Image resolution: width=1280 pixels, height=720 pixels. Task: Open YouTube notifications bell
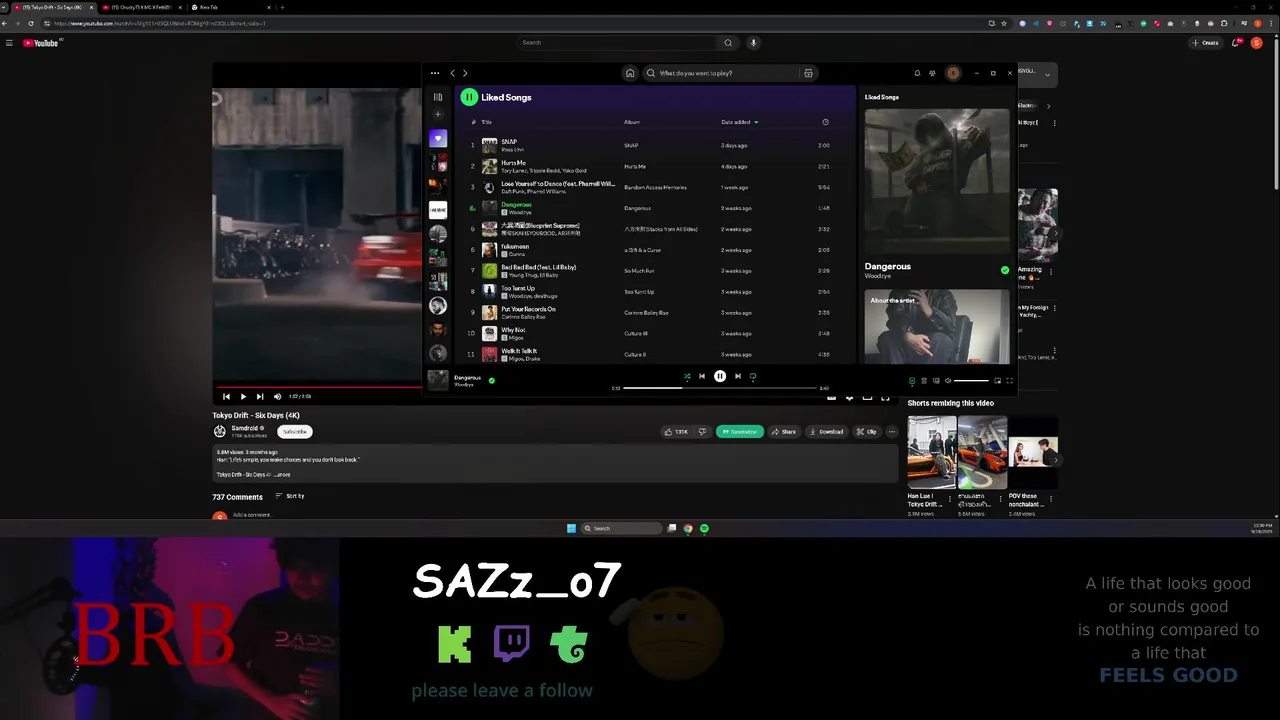pyautogui.click(x=1237, y=43)
